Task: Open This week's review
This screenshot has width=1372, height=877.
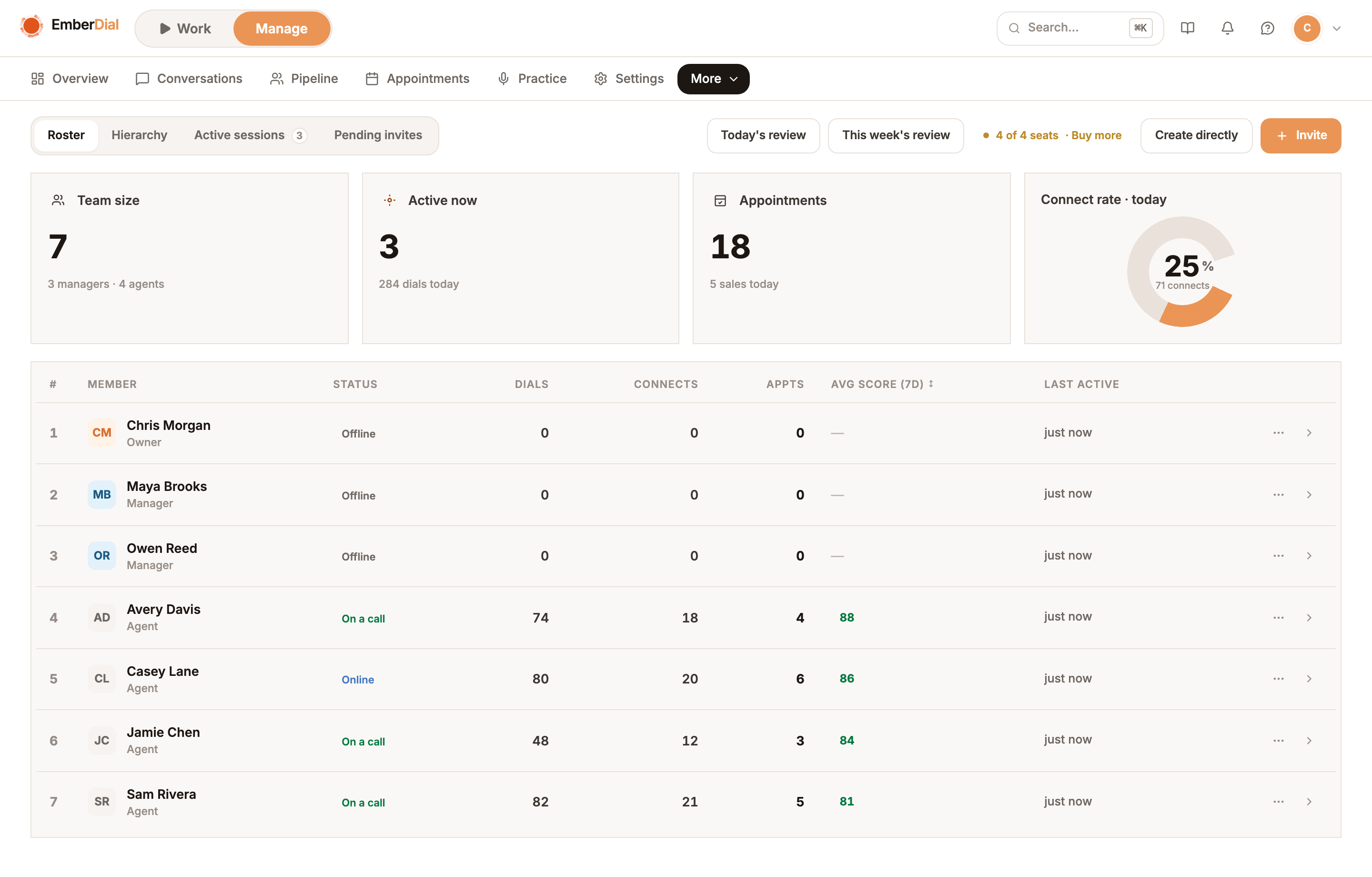Action: (896, 136)
